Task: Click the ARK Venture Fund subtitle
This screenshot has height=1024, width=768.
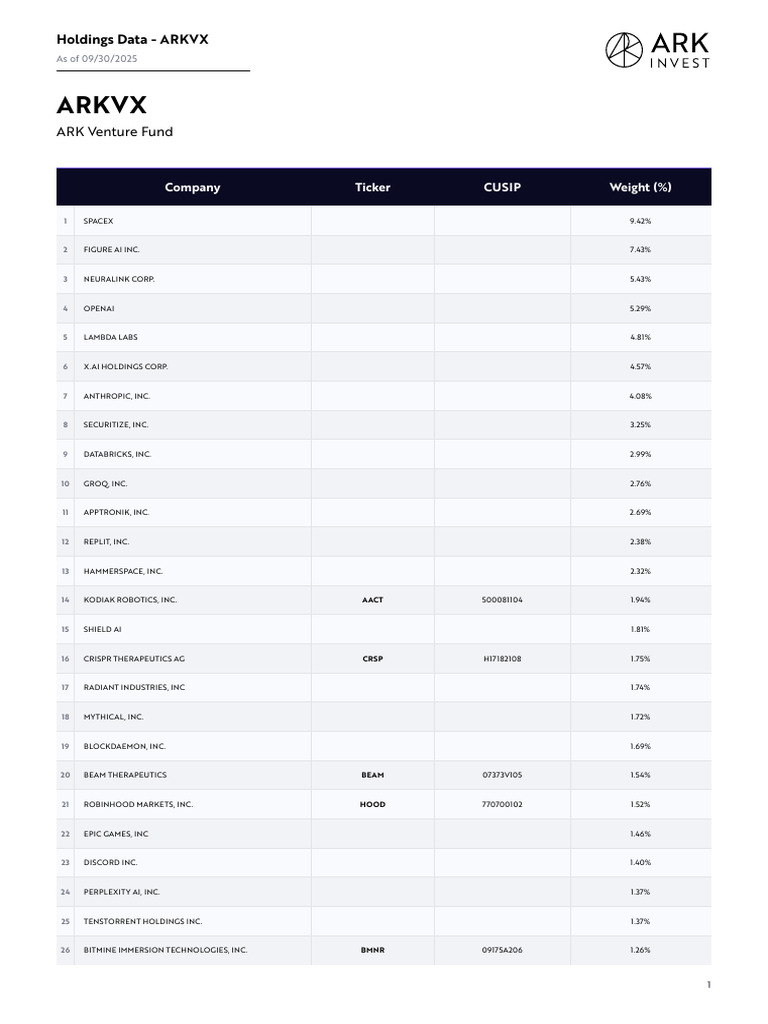Action: [115, 131]
